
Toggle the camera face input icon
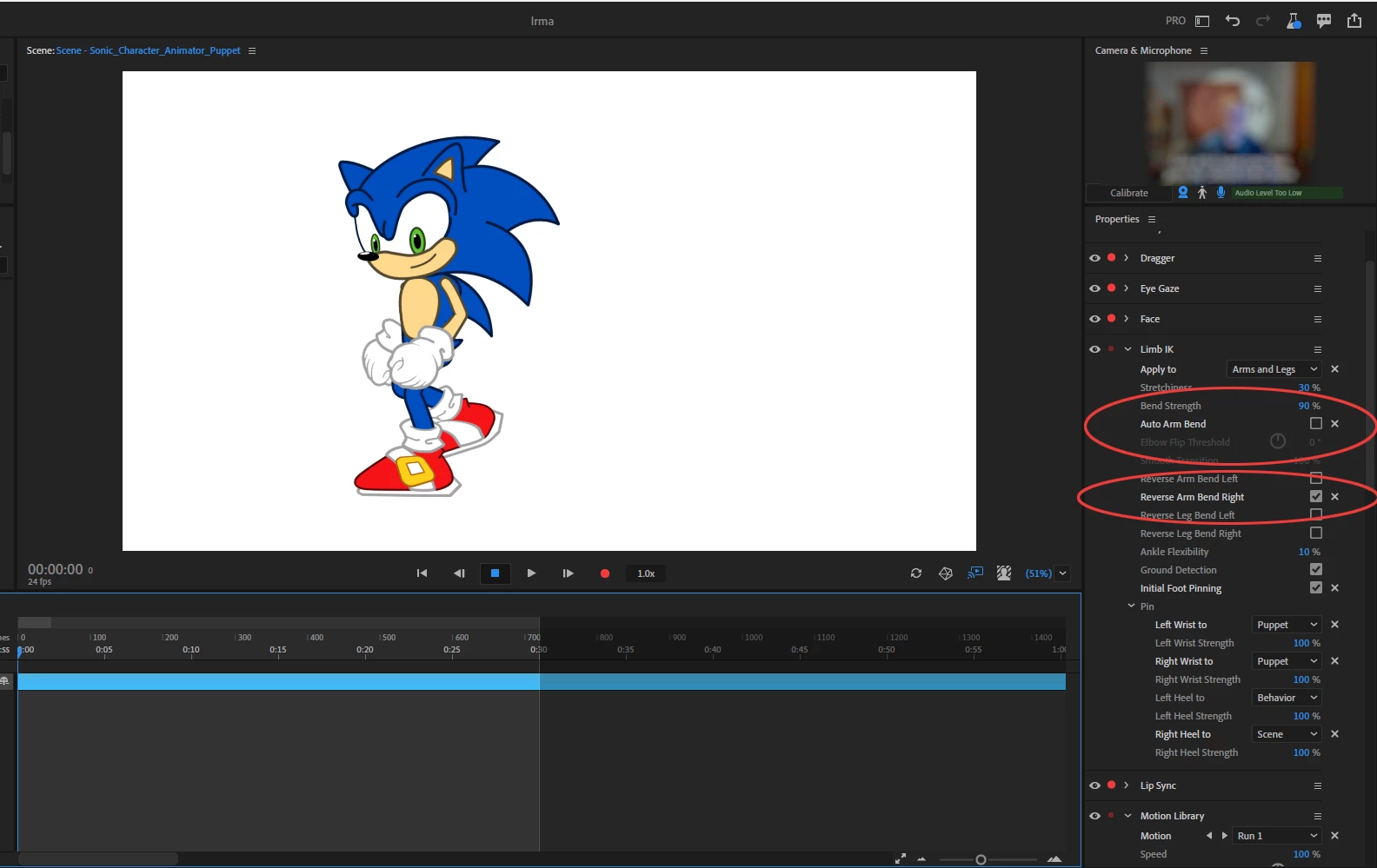1182,193
